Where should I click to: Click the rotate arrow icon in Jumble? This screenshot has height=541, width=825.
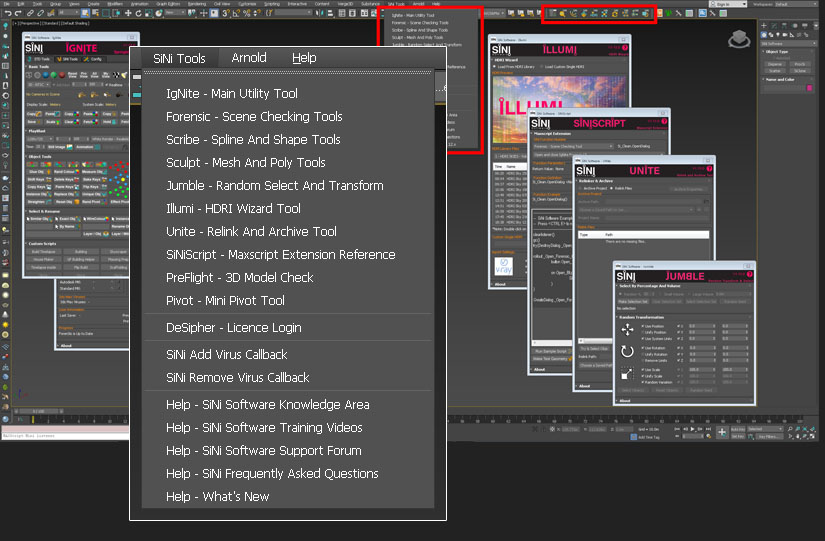(627, 352)
